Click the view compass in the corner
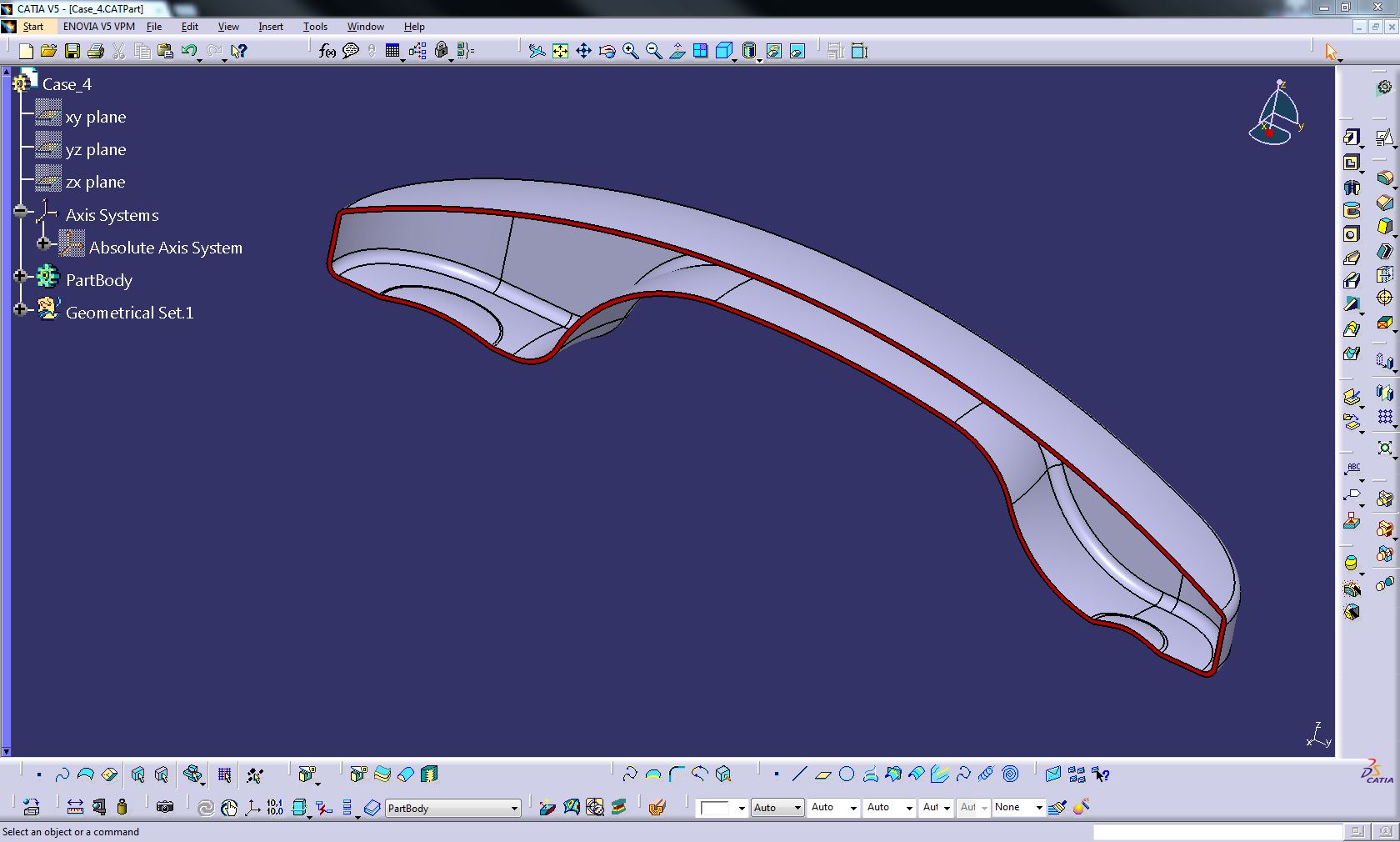The width and height of the screenshot is (1400, 842). coord(1277,113)
